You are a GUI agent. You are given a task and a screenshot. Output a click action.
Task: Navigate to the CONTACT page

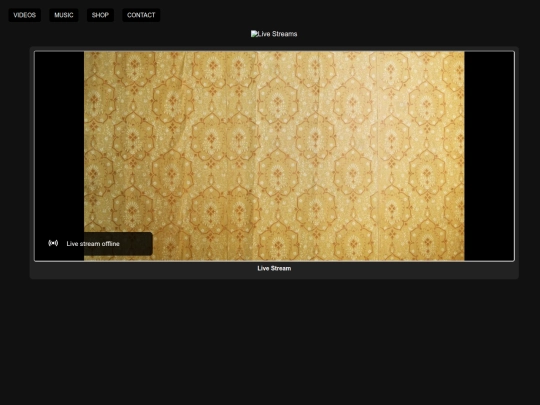coord(141,15)
